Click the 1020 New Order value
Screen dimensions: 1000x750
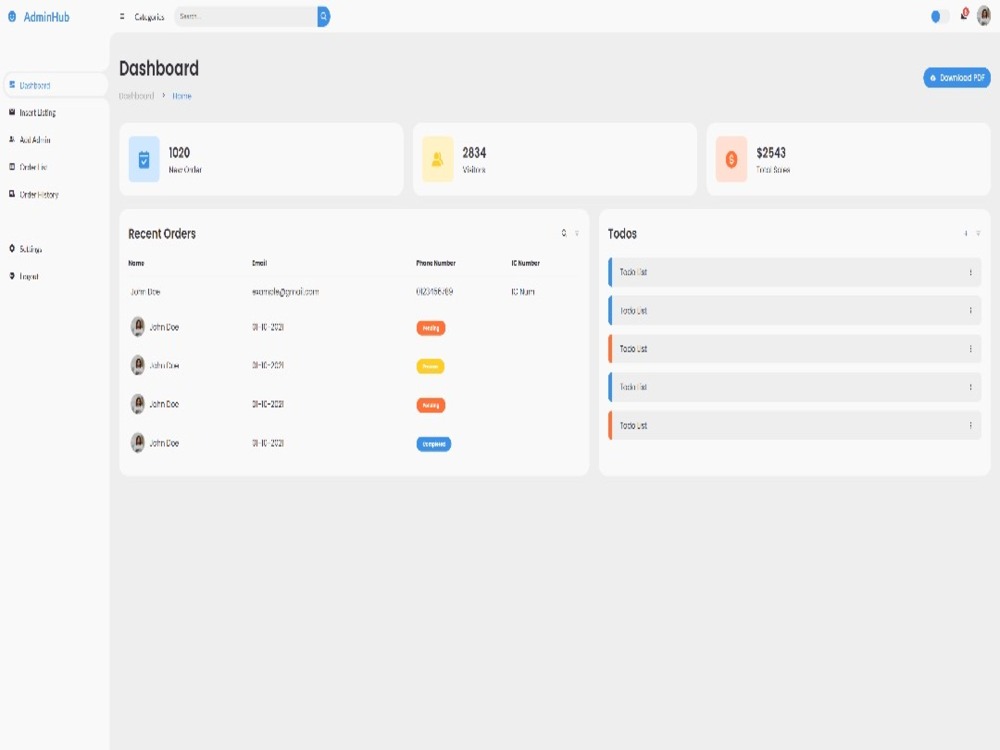point(179,153)
